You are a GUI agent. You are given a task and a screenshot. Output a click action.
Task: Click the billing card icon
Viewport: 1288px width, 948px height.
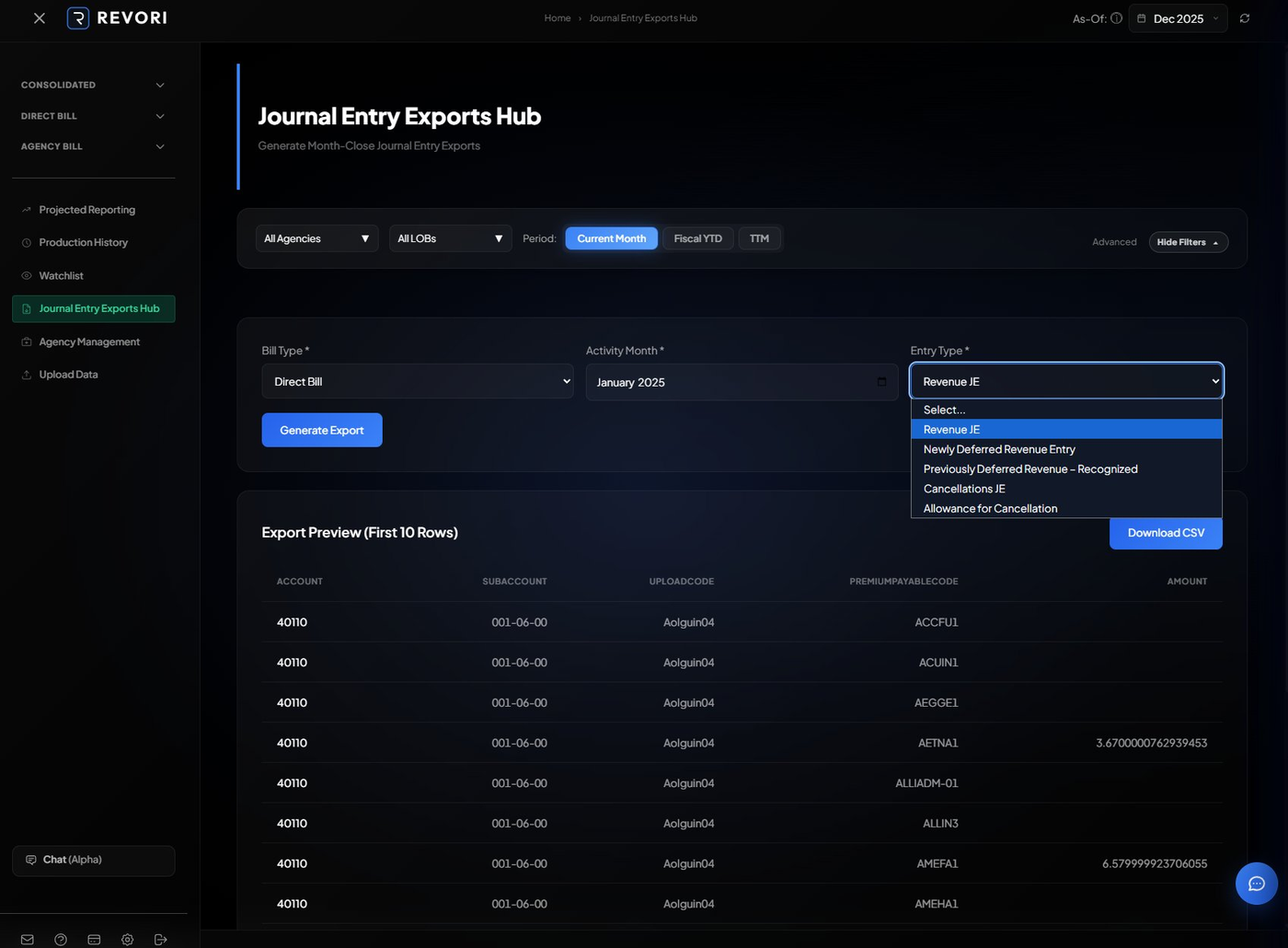click(94, 940)
